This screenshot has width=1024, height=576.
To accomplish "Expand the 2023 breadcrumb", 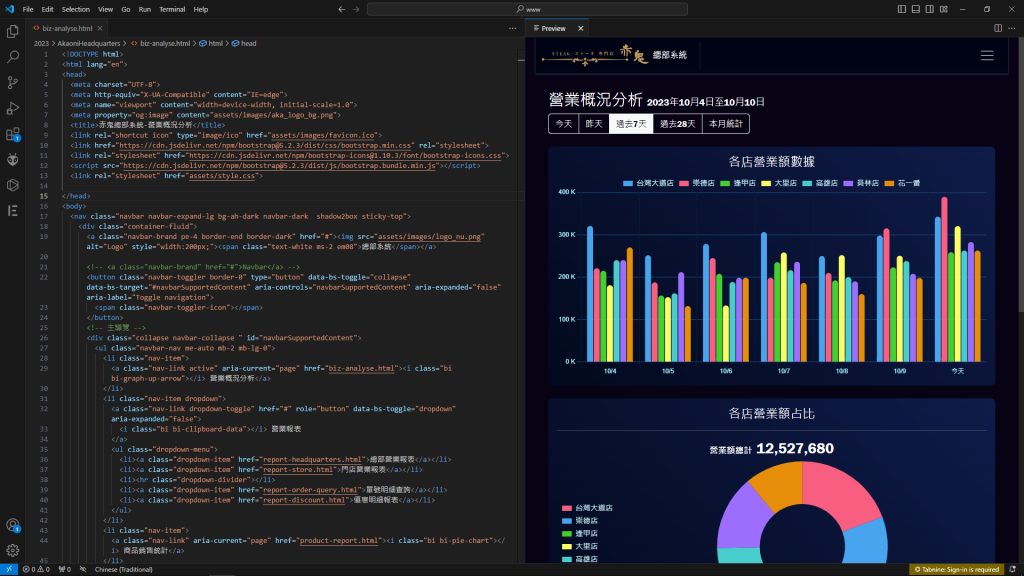I will (41, 43).
